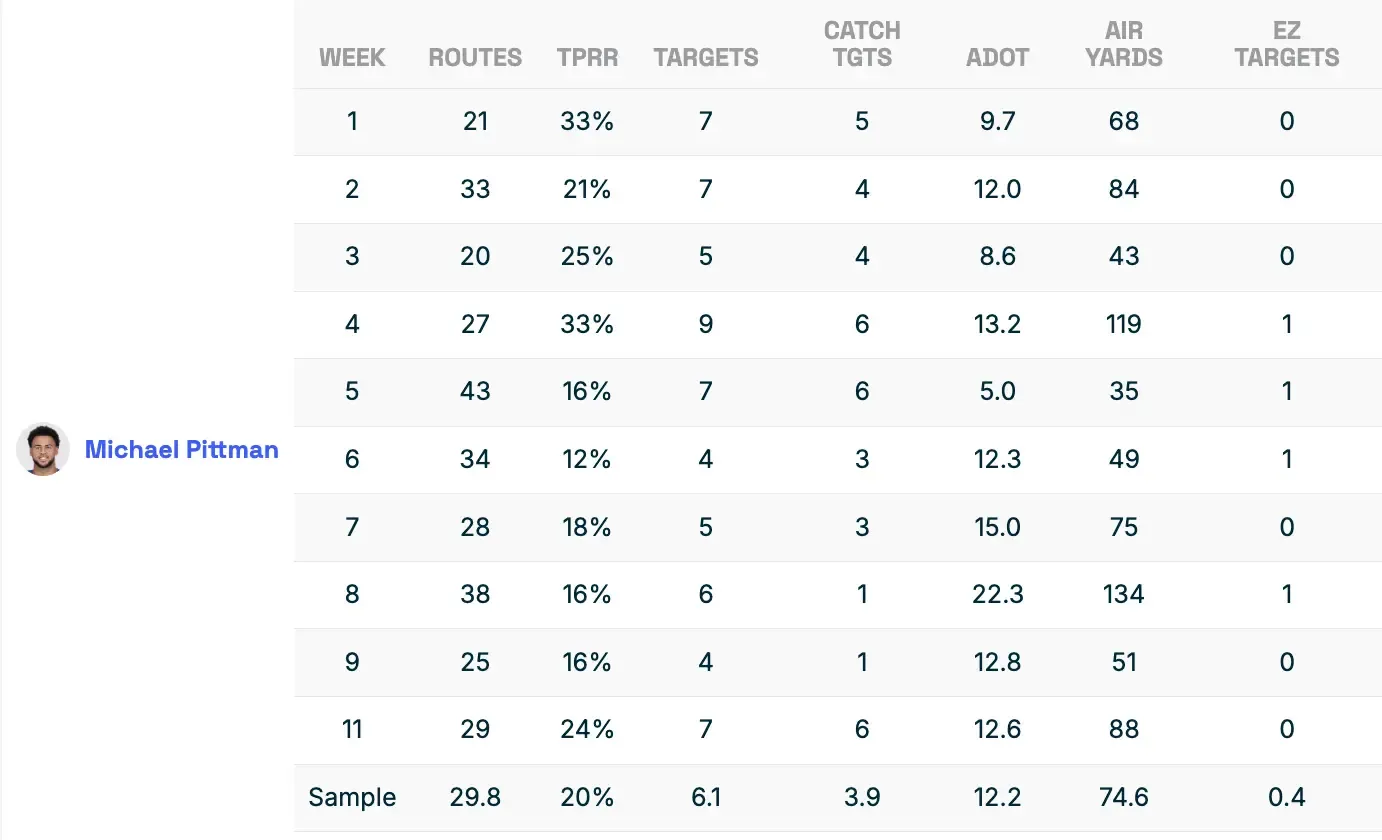This screenshot has height=840, width=1382.
Task: Sort by the TARGETS column header
Action: [x=706, y=58]
